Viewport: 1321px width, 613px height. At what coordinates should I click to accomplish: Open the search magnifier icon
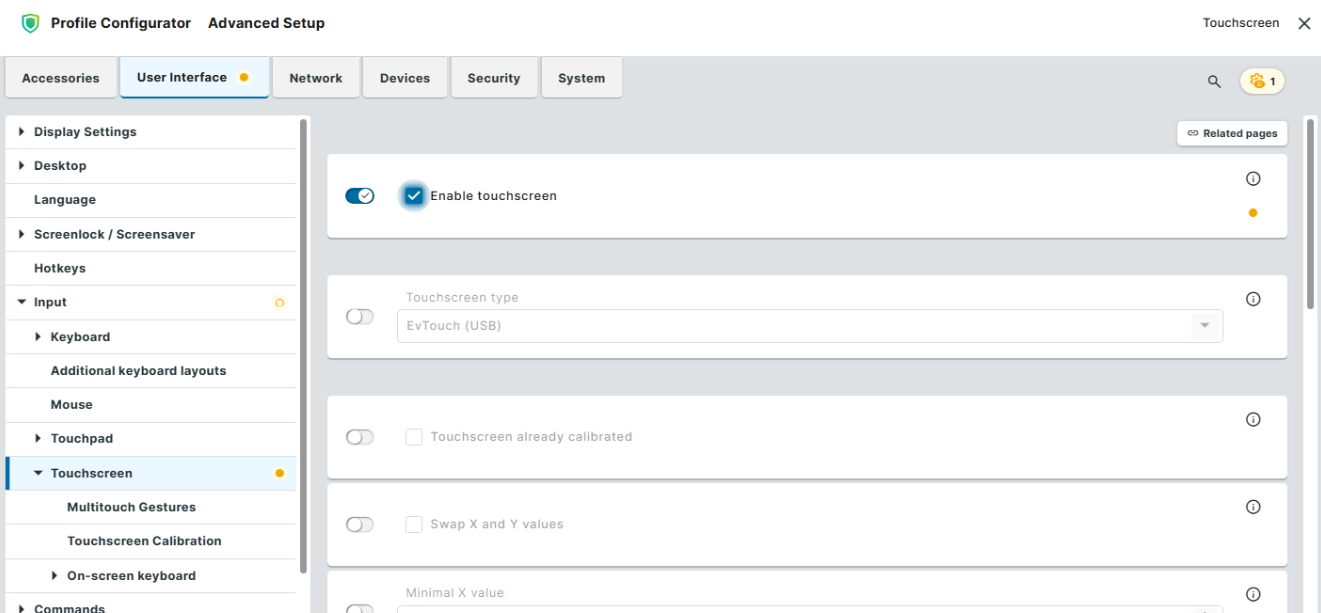(x=1214, y=82)
